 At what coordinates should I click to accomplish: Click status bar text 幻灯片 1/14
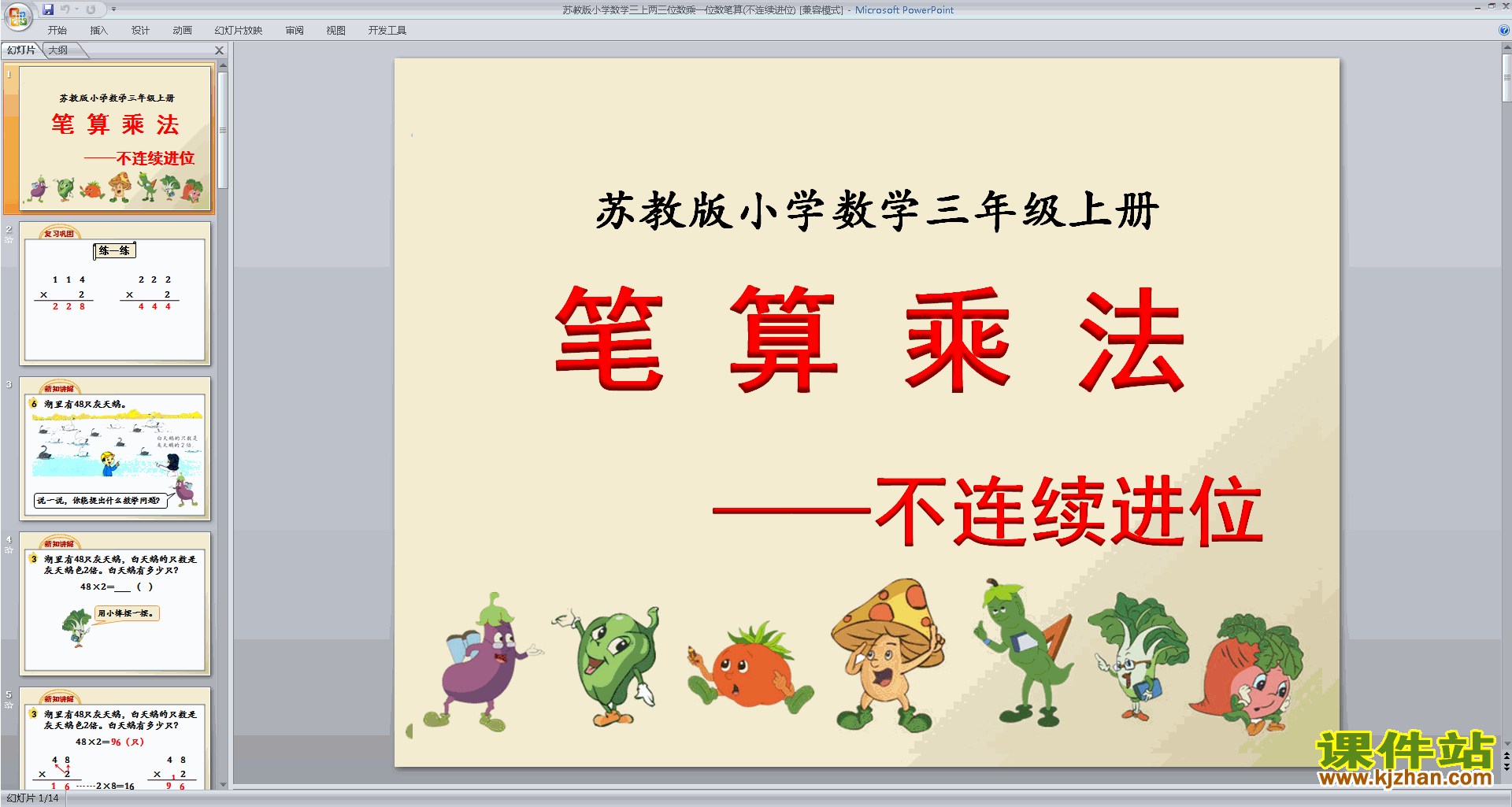pyautogui.click(x=32, y=798)
